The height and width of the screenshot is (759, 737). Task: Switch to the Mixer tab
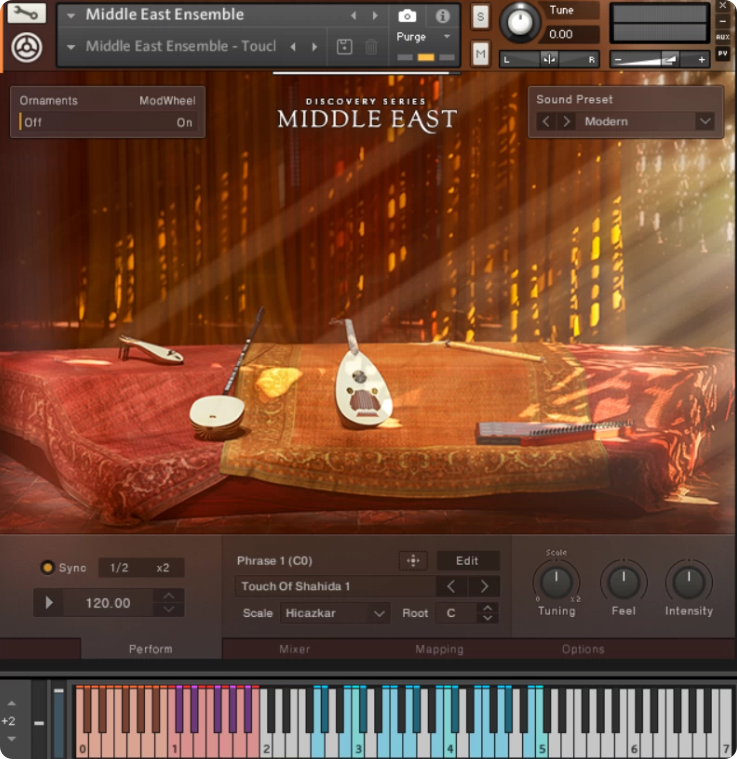click(x=294, y=649)
